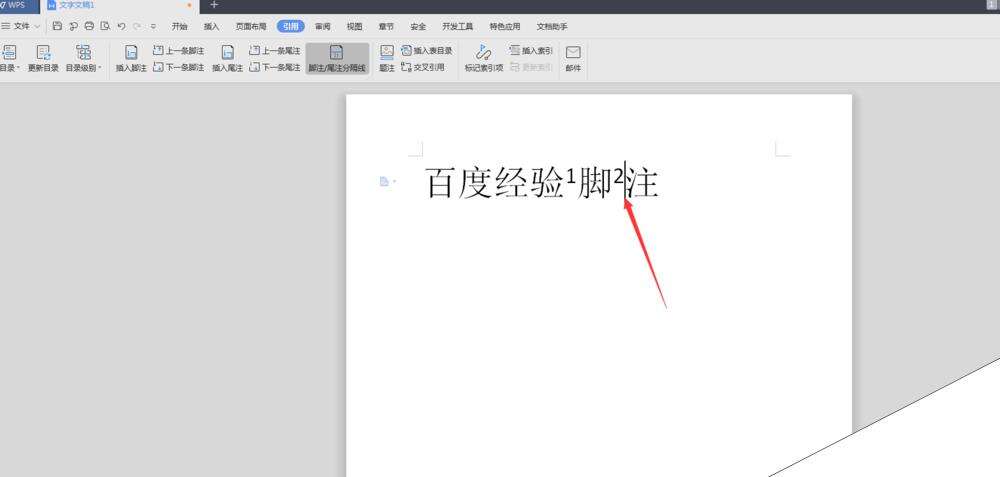The width and height of the screenshot is (1000, 477).
Task: Switch to the 插入 tab
Action: coord(211,27)
